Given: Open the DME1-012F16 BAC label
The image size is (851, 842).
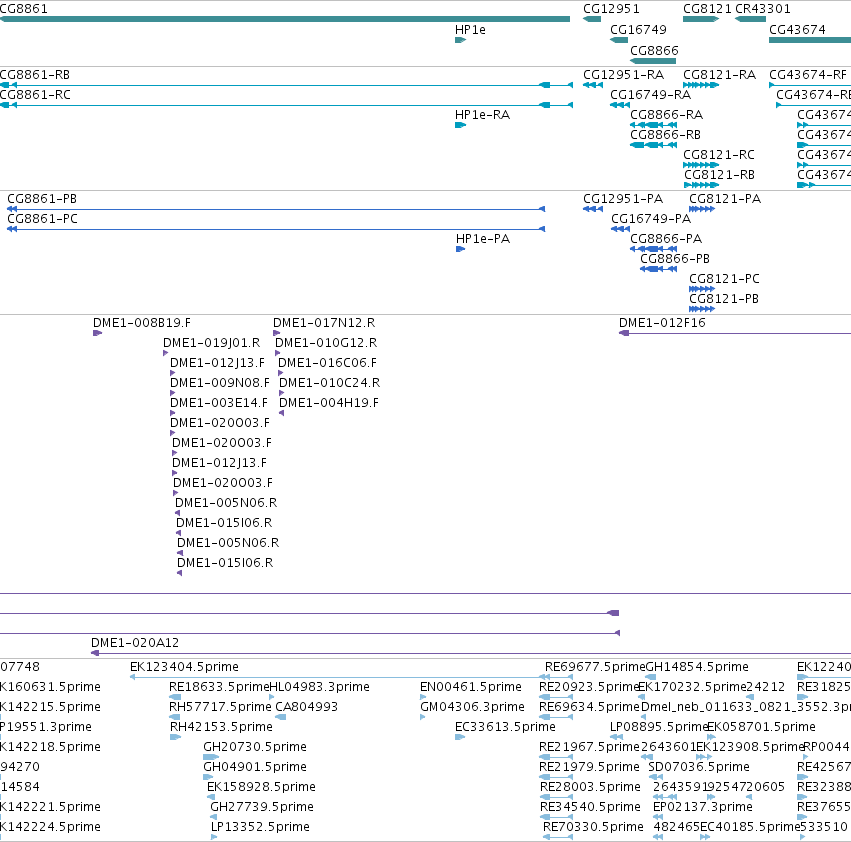Looking at the screenshot, I should (662, 323).
